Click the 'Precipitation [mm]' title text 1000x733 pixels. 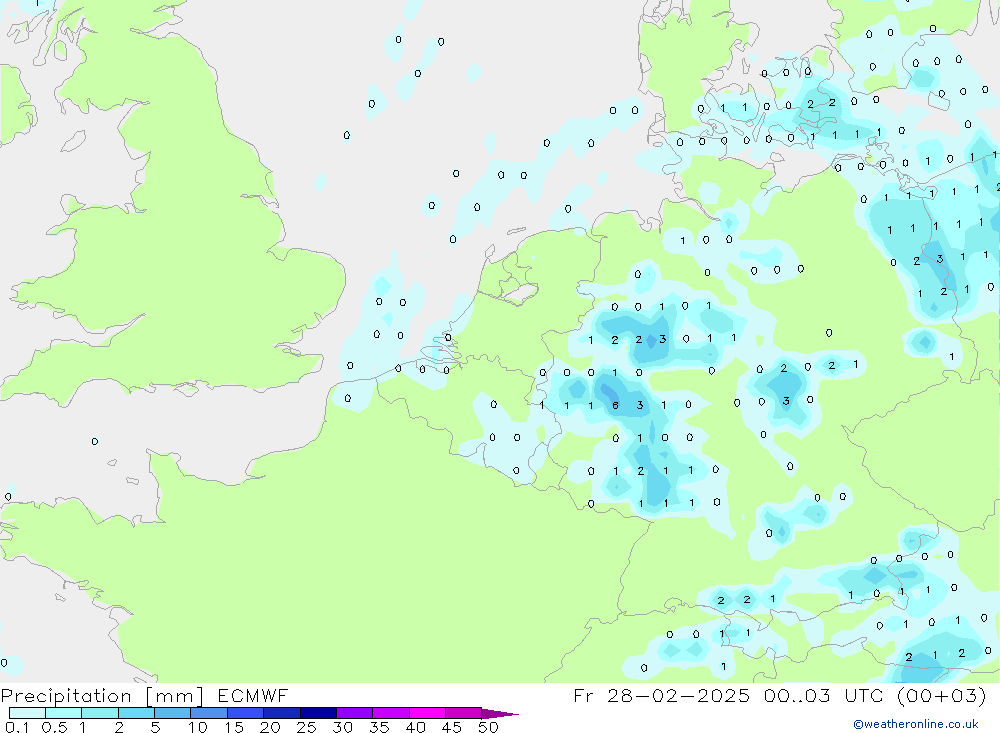point(102,696)
